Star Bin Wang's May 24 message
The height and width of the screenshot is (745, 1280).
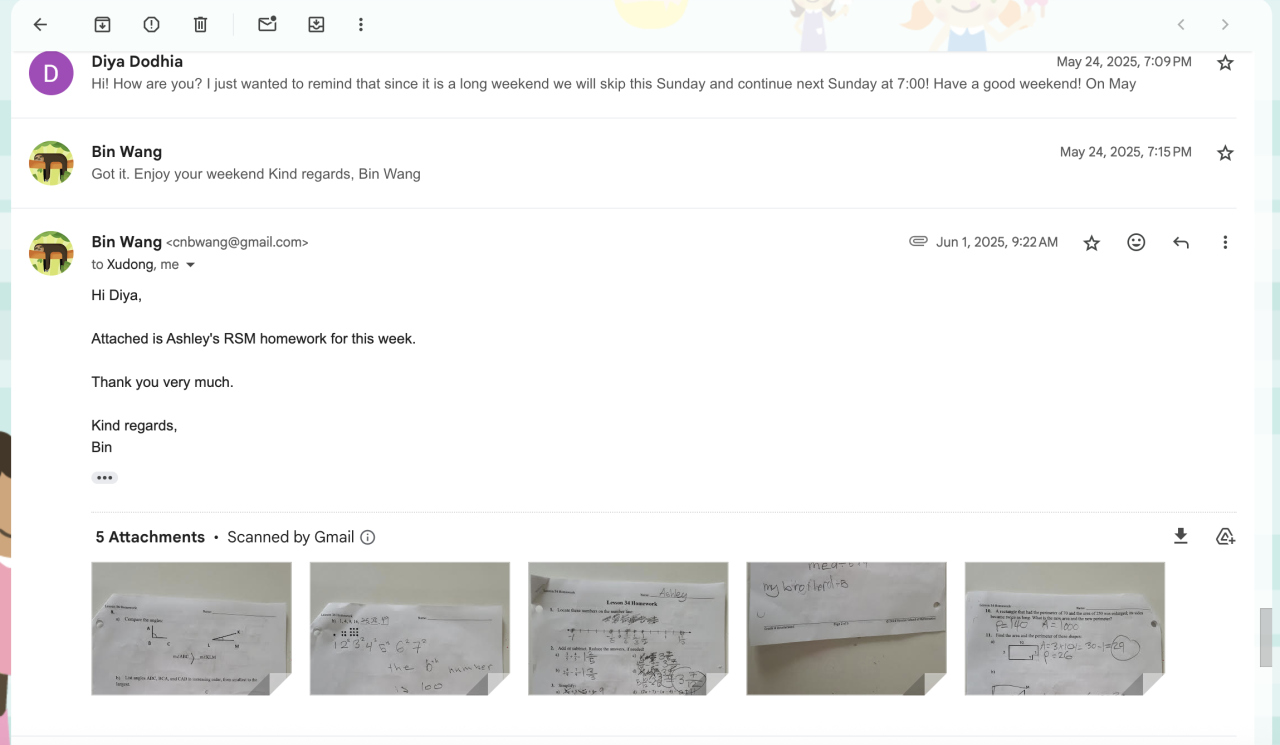[x=1225, y=153]
